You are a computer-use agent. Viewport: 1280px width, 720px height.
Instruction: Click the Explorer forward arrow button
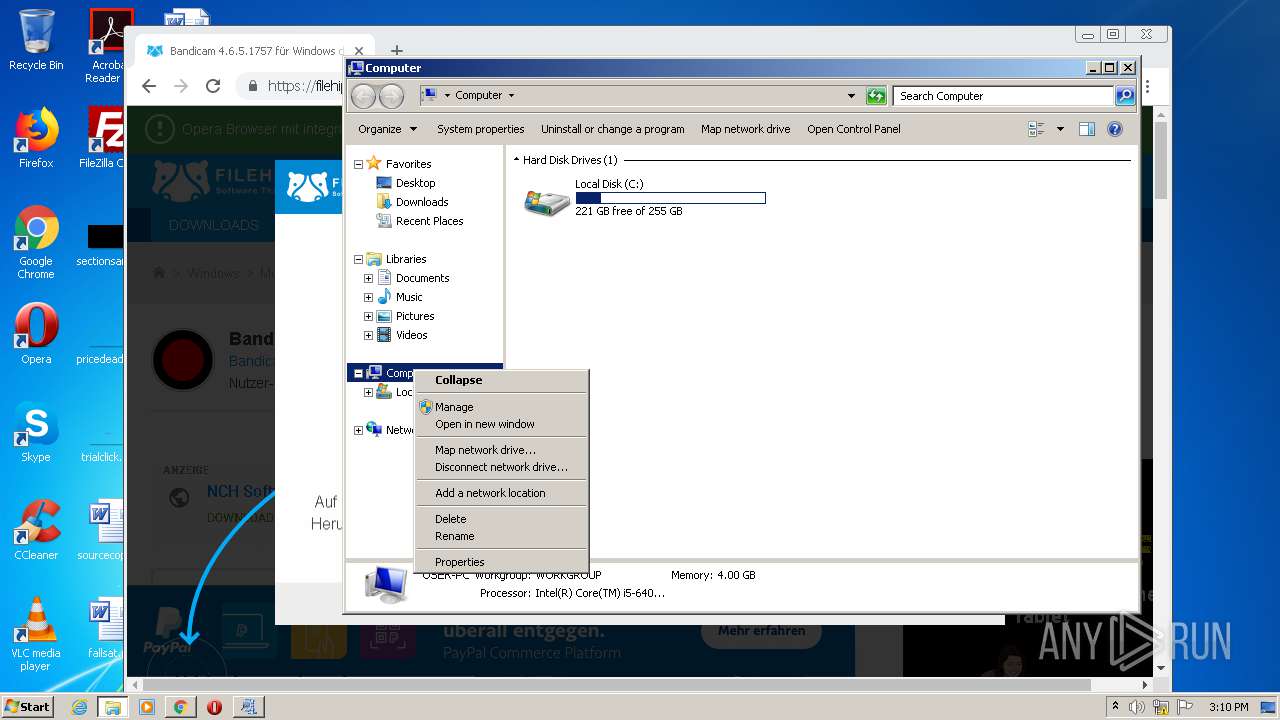pyautogui.click(x=391, y=96)
